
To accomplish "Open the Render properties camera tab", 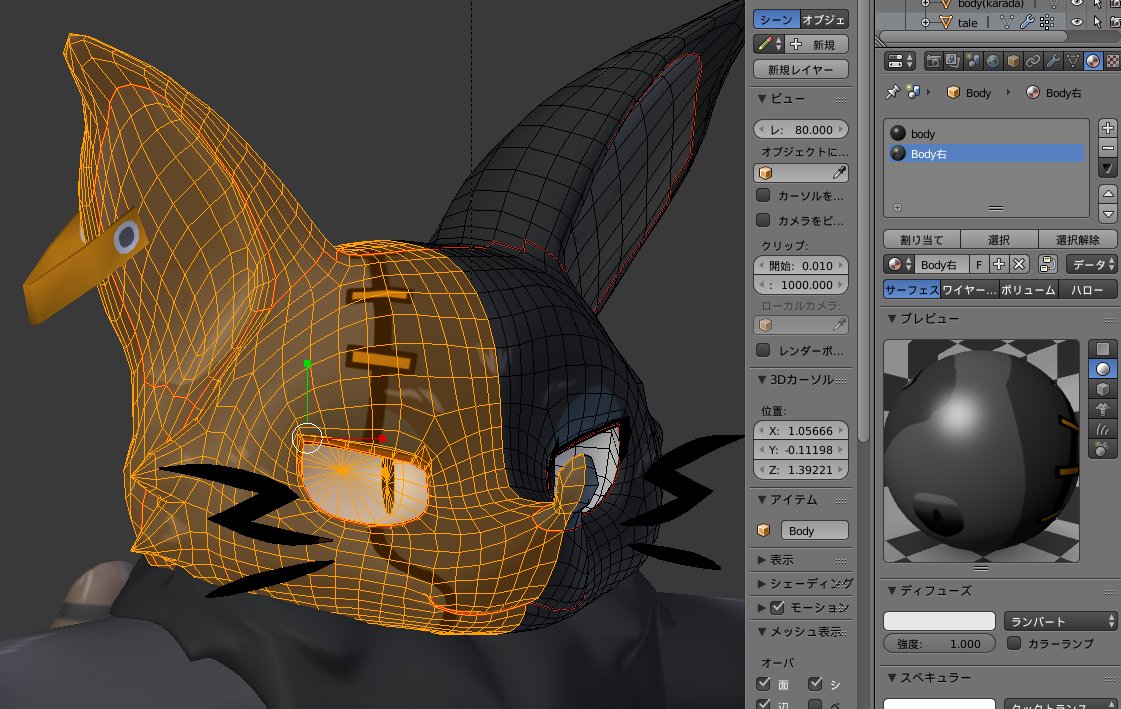I will pyautogui.click(x=933, y=61).
